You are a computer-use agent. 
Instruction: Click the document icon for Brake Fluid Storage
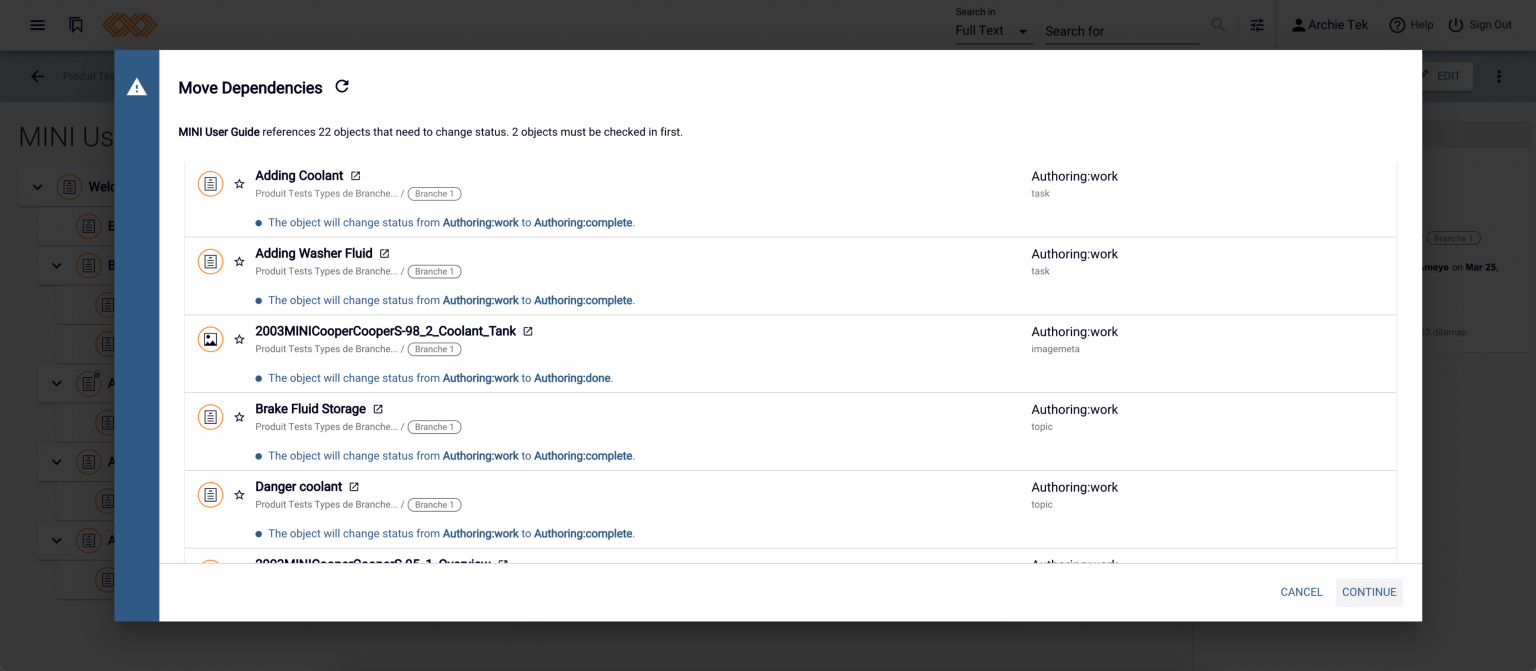click(210, 417)
